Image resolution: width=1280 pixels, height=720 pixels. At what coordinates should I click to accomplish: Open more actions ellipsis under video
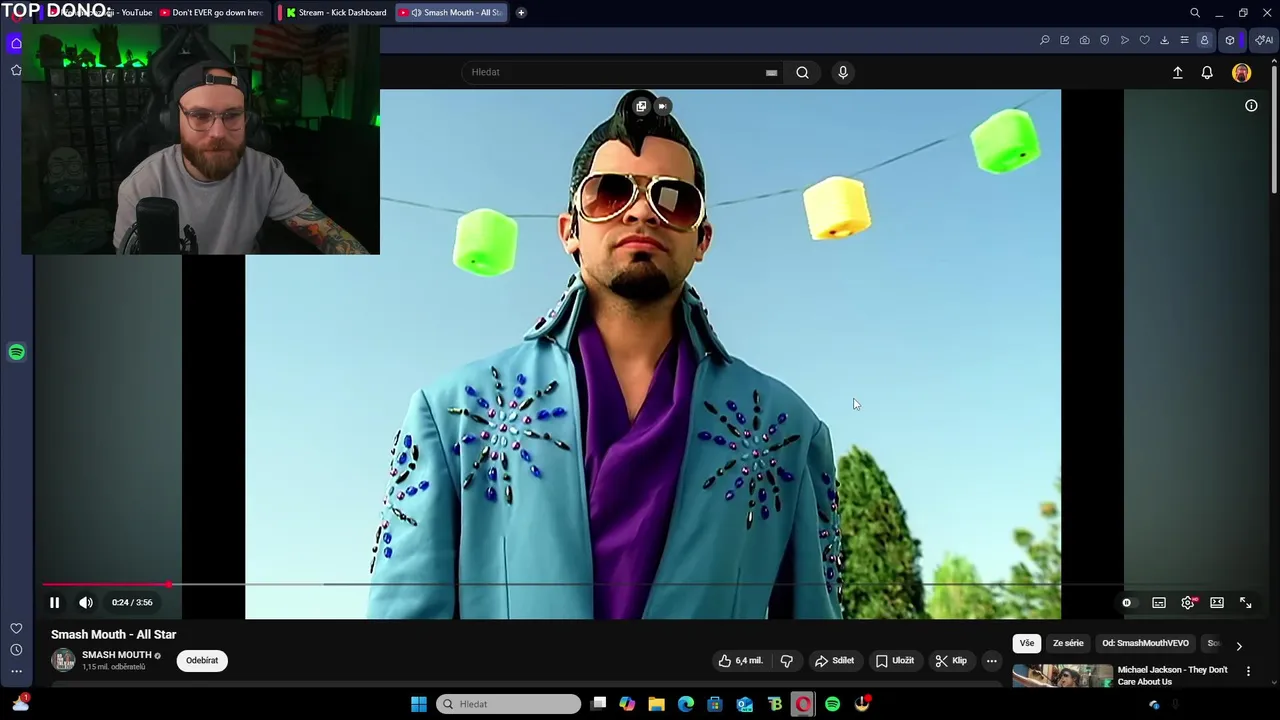pos(992,661)
